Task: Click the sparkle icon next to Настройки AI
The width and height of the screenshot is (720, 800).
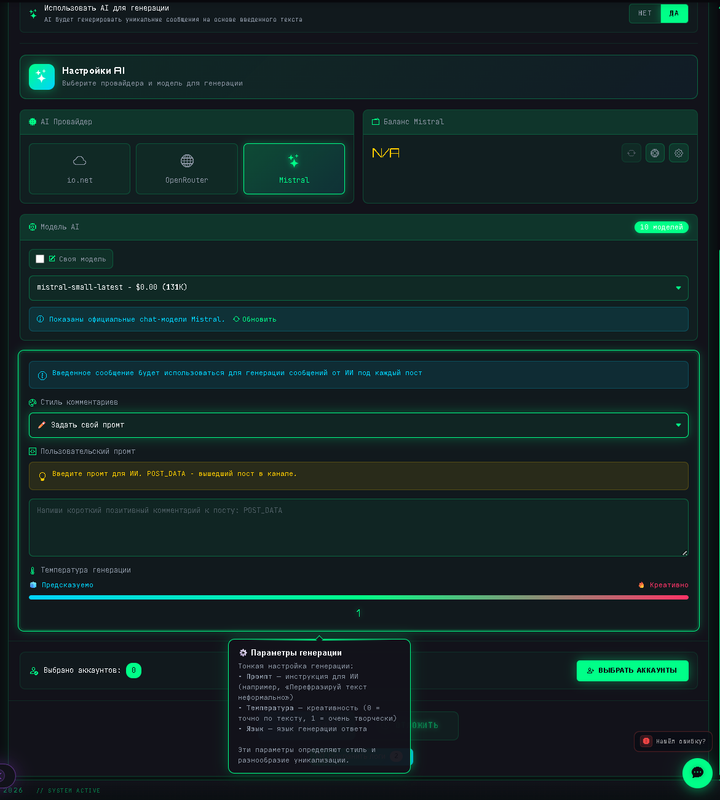Action: [41, 77]
